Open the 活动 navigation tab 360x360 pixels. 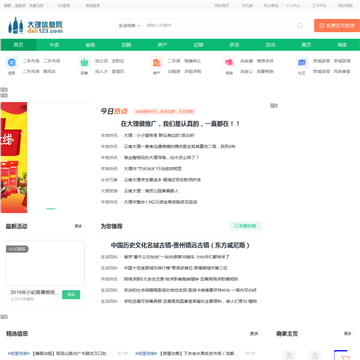click(x=270, y=45)
